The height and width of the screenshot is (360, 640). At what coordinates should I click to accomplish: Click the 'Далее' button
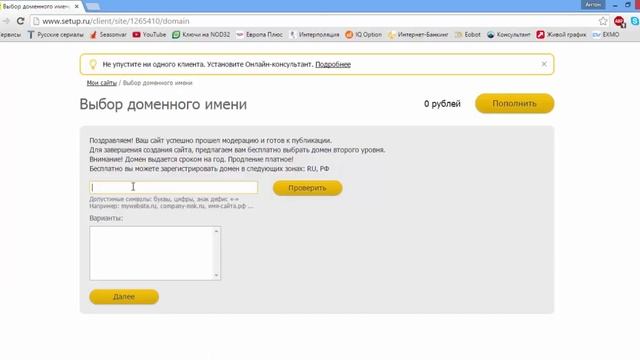[124, 297]
